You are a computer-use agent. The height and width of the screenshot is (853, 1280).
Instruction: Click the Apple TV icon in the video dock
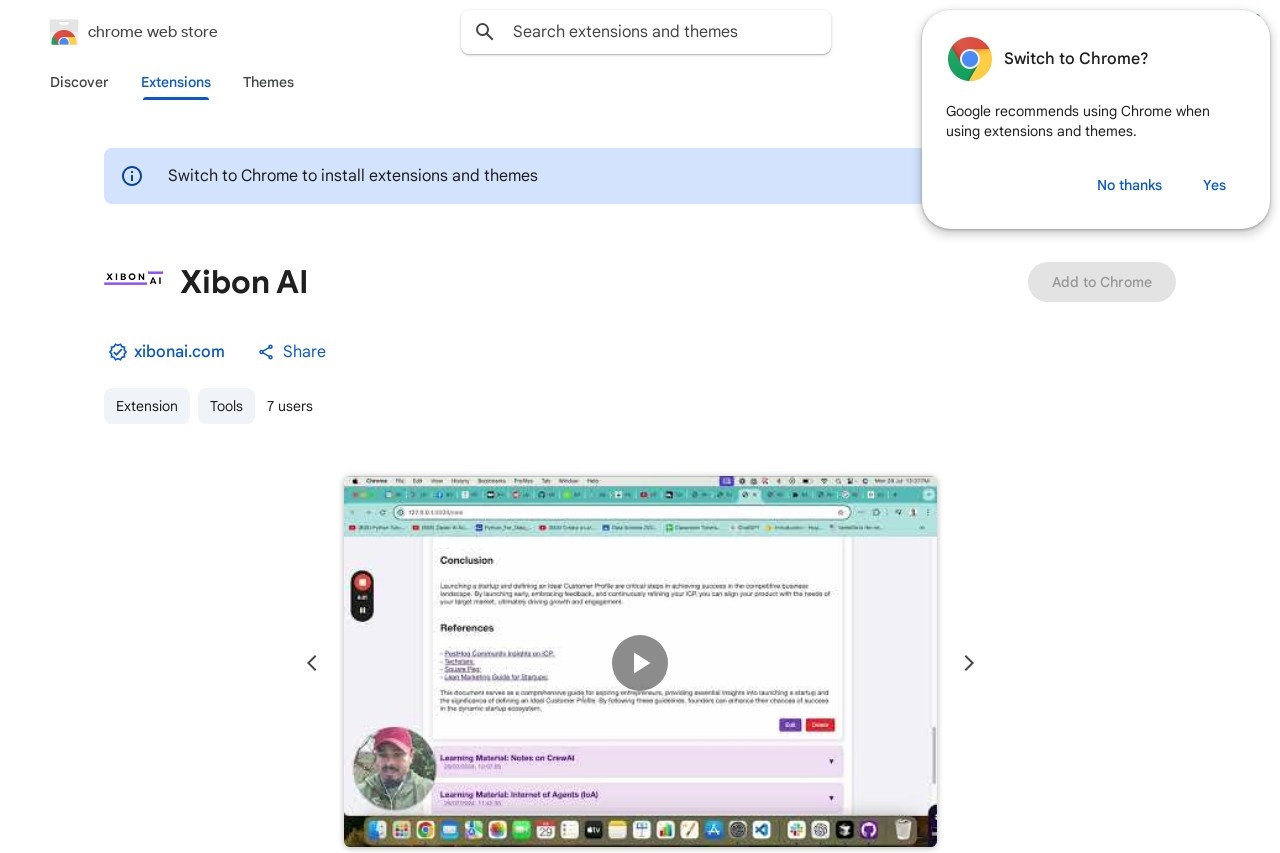593,830
